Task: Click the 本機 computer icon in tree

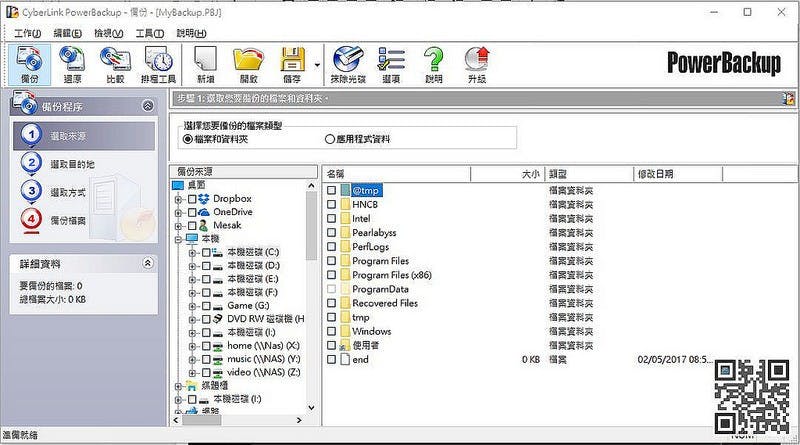Action: pyautogui.click(x=192, y=238)
